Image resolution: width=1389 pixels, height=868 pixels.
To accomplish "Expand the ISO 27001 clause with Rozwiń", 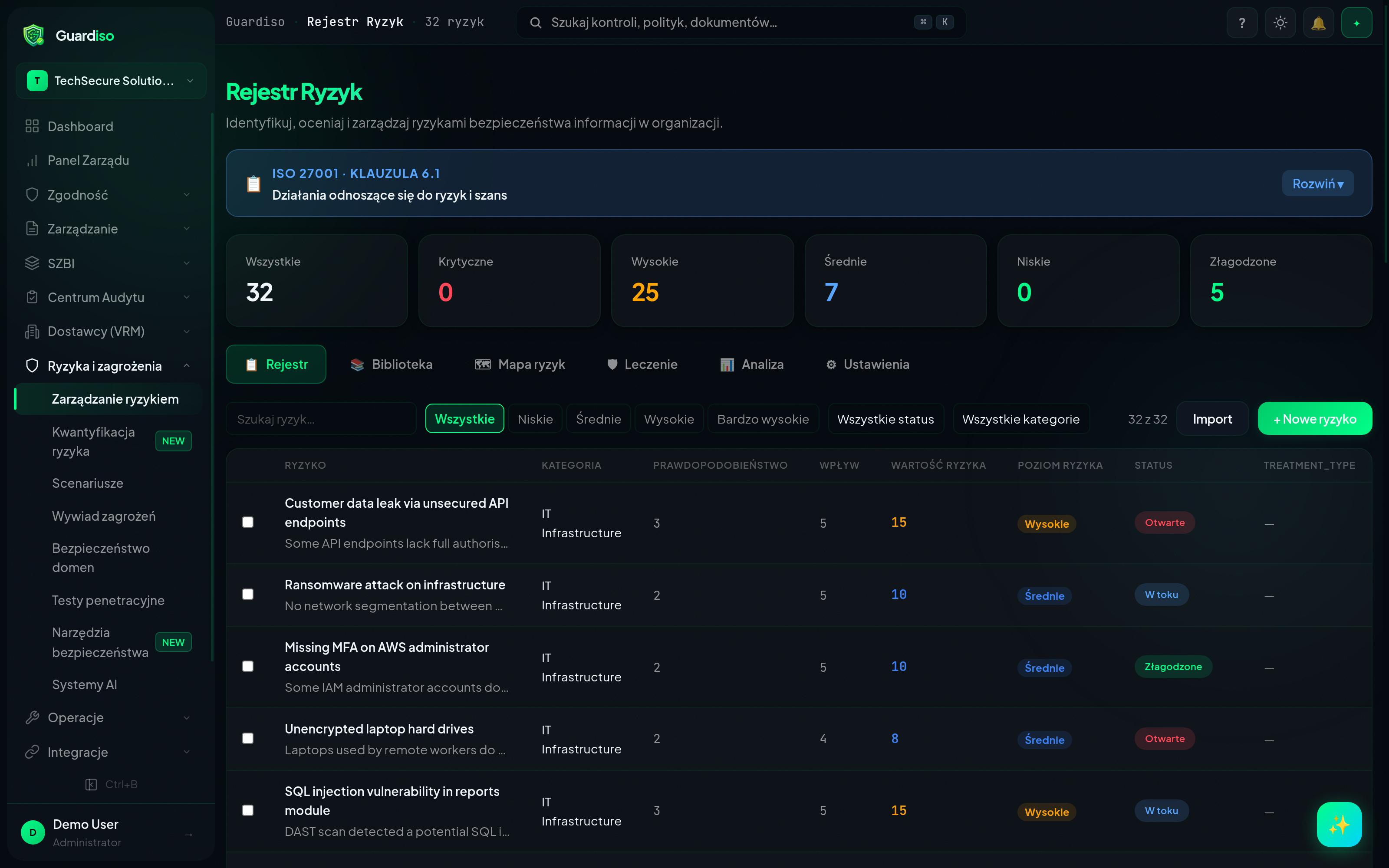I will pos(1317,184).
